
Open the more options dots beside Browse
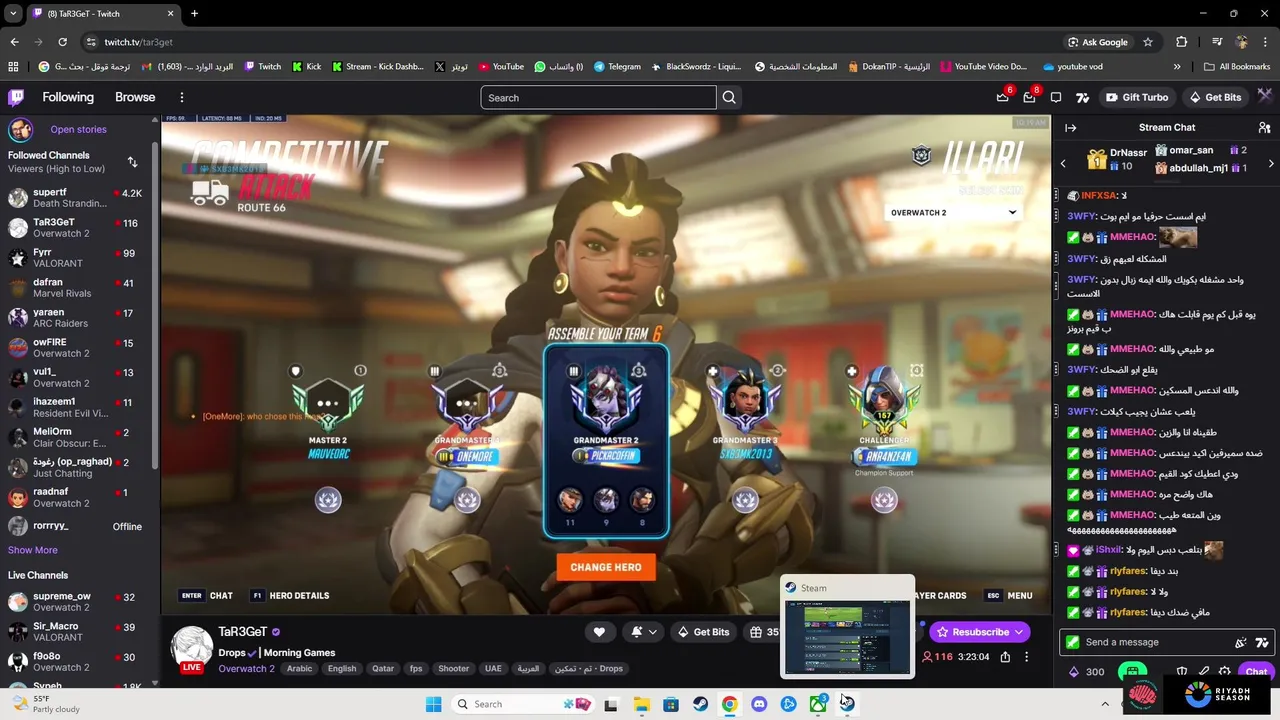pyautogui.click(x=182, y=97)
